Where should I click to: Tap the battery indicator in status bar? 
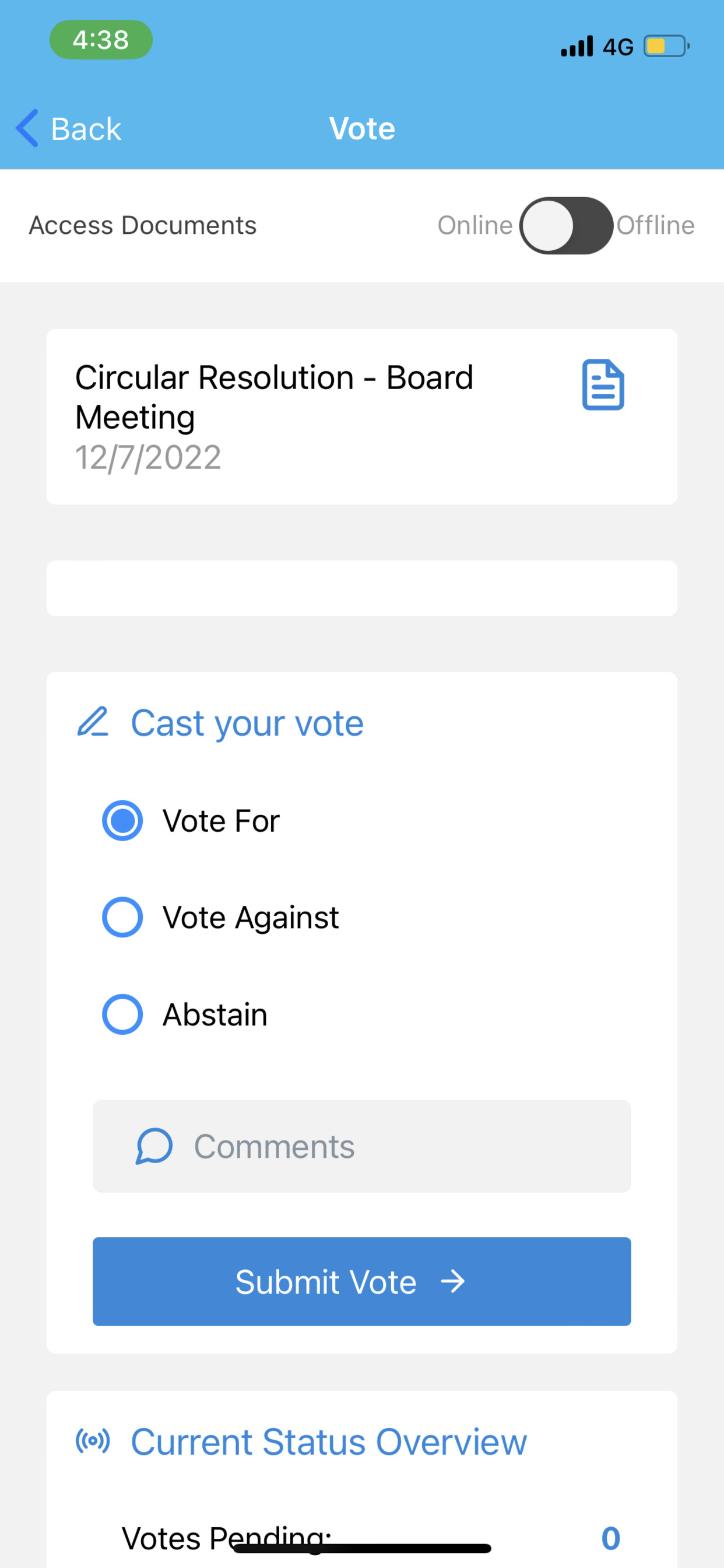pyautogui.click(x=667, y=46)
